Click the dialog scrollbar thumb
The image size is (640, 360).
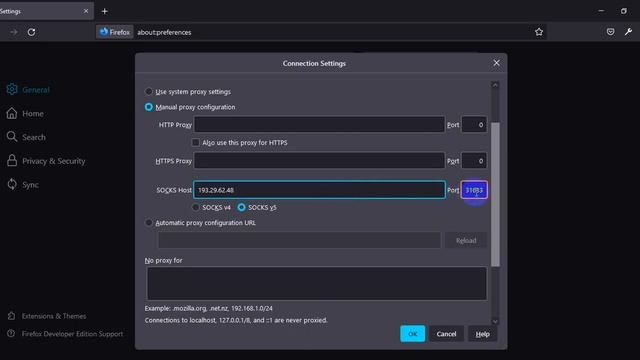point(495,194)
